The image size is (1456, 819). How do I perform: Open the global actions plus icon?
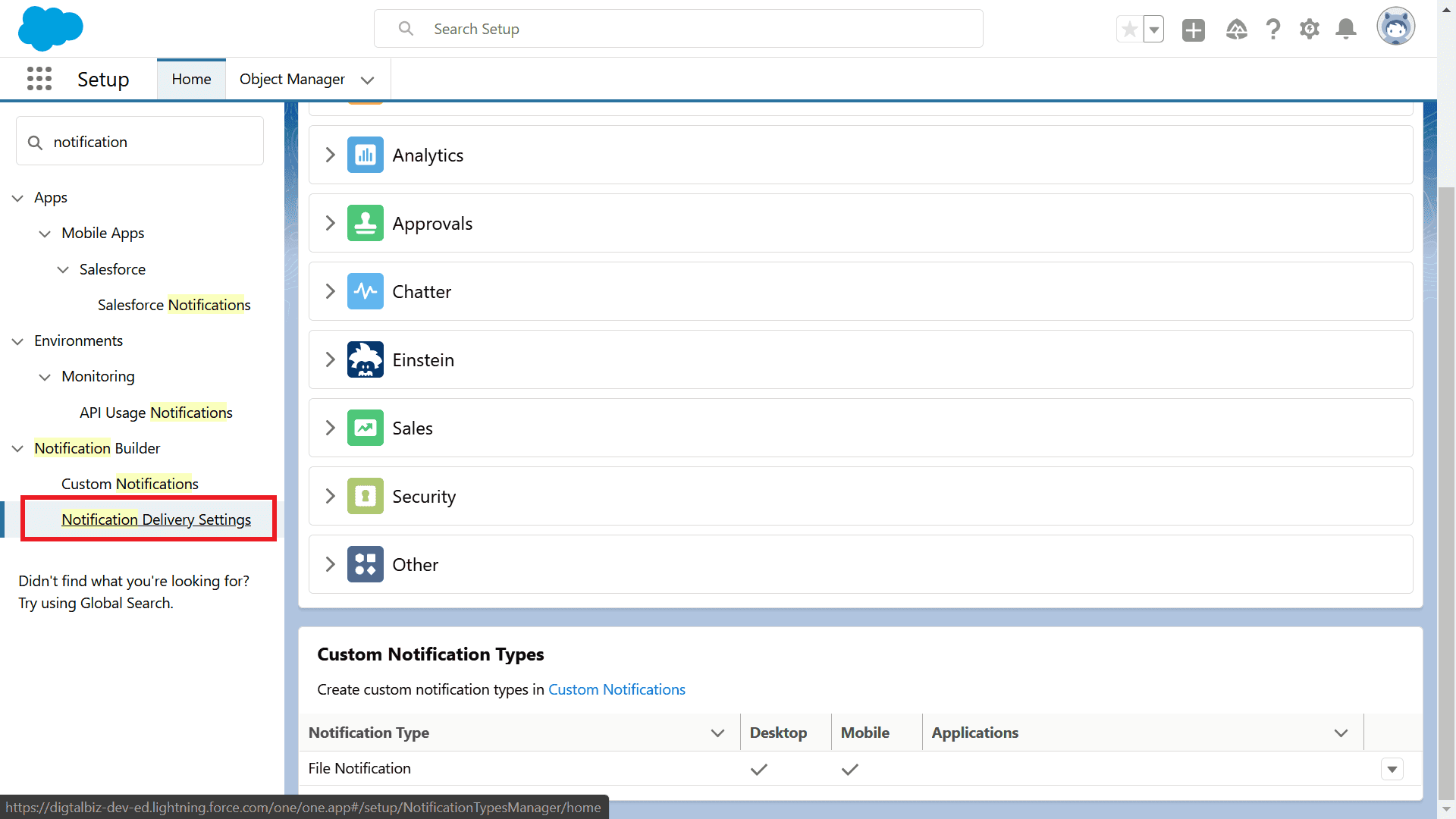click(x=1194, y=30)
